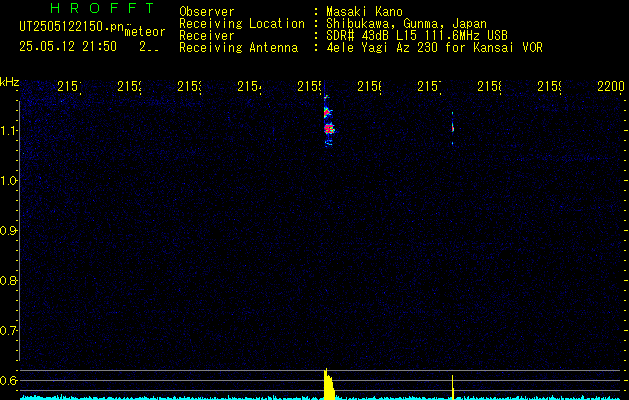
Task: Click the 'Receiving Antenna' field label
Action: tap(239, 48)
